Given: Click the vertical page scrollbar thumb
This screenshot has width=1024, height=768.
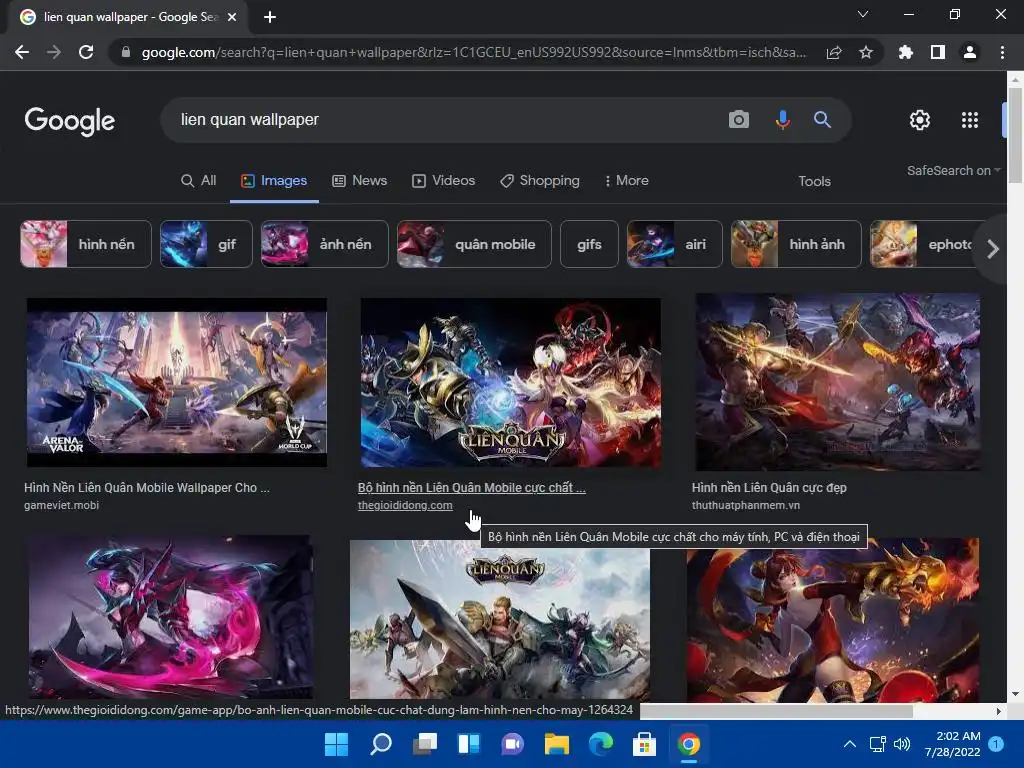Looking at the screenshot, I should point(1015,135).
